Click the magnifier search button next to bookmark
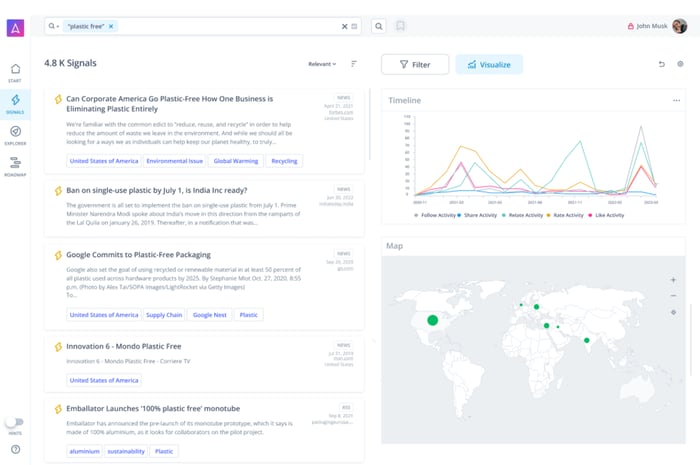Screen dimensions: 700x465 point(379,26)
